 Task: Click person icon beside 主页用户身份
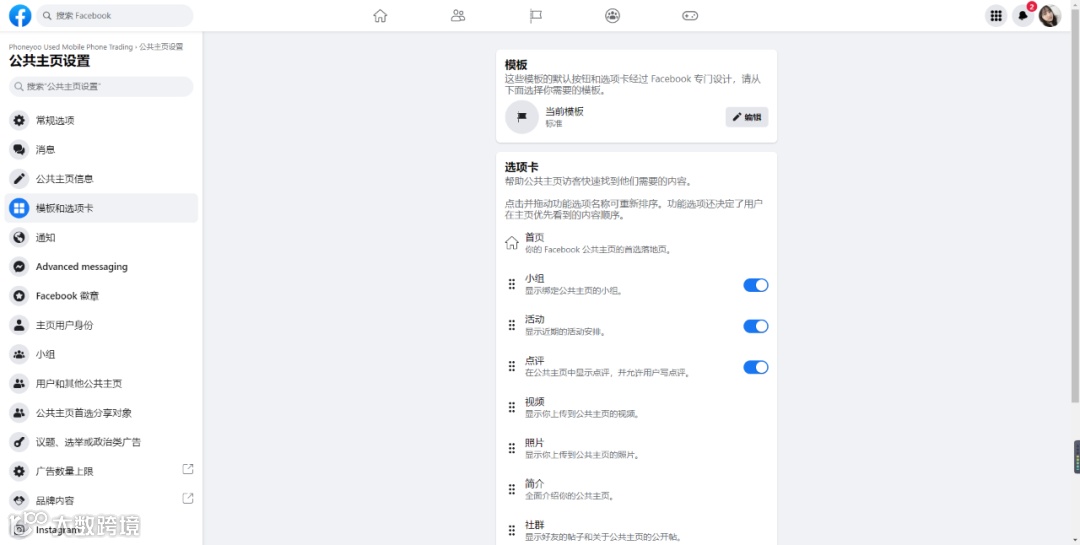(x=19, y=325)
